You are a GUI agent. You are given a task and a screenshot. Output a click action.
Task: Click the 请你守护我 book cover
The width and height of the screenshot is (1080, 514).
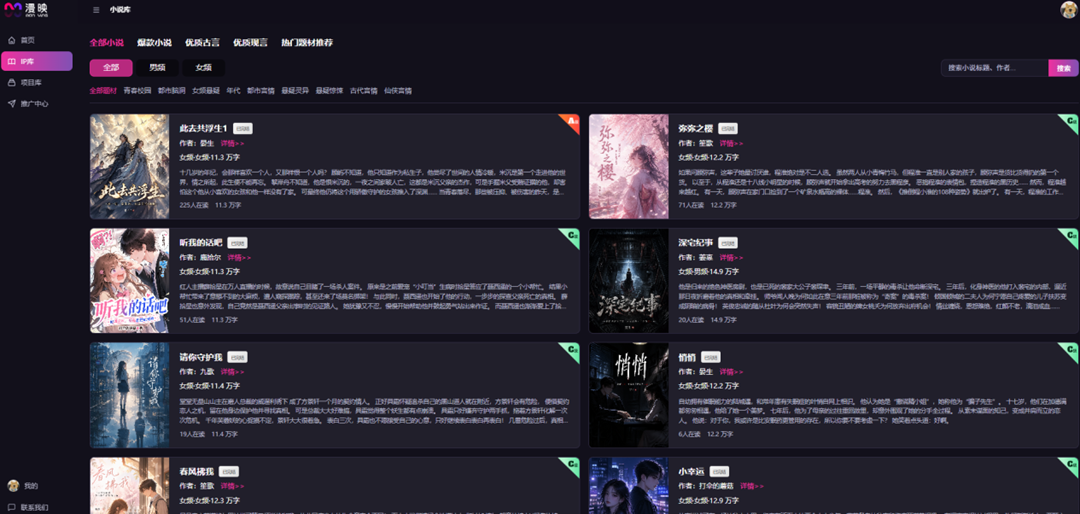pos(129,395)
